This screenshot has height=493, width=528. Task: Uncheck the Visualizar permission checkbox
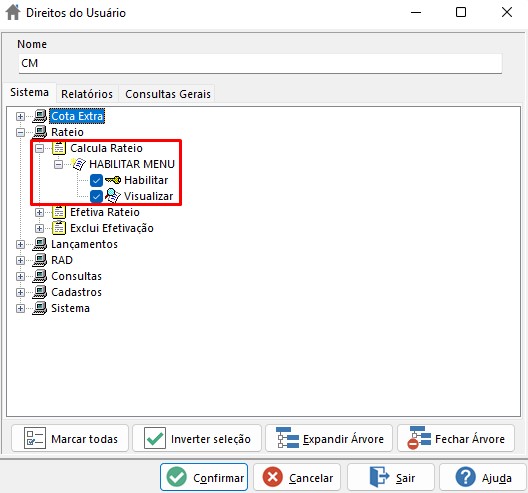click(96, 196)
